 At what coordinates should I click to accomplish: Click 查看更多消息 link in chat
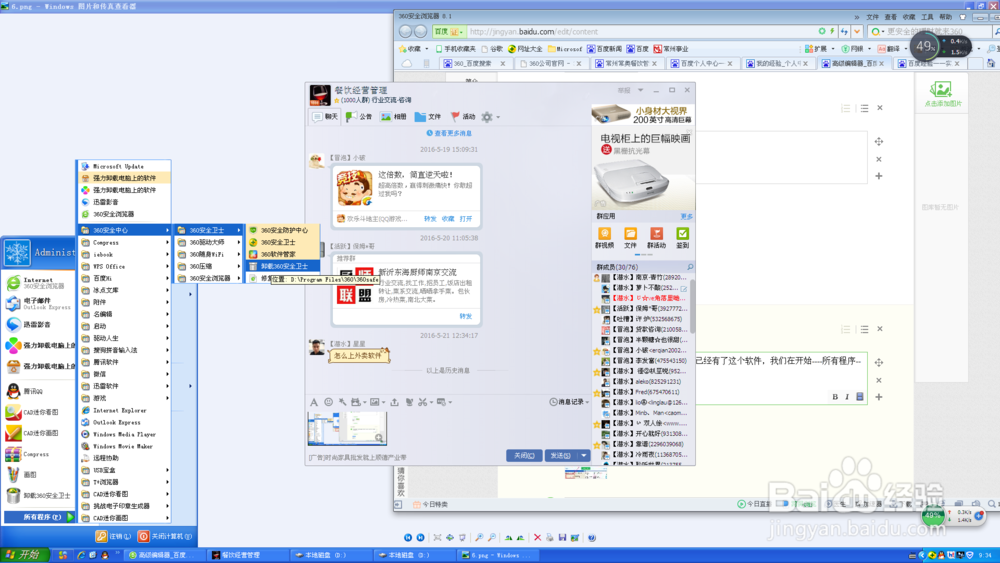449,133
